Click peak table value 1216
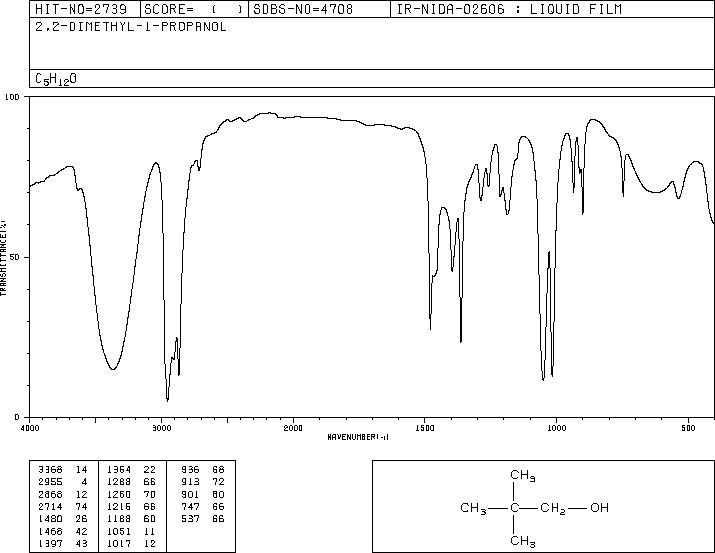Viewport: 715px width, 553px height. click(x=119, y=506)
